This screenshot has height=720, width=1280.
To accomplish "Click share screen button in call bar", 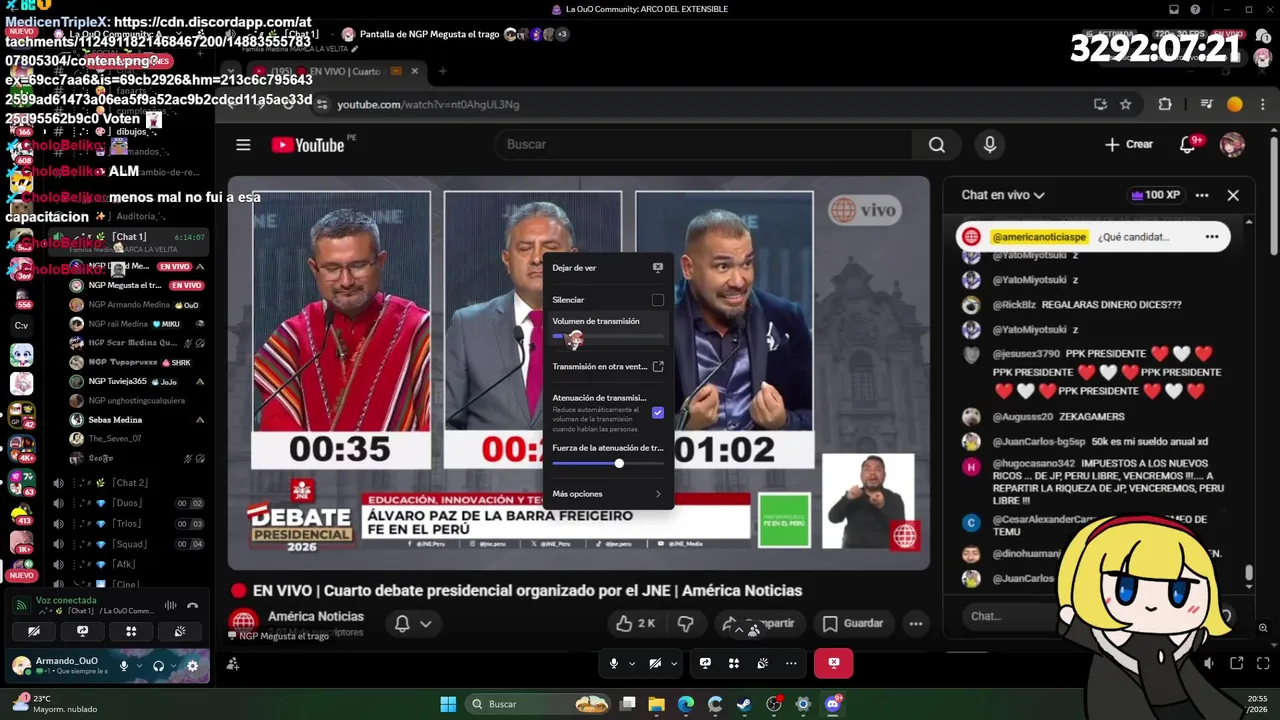I will click(705, 663).
